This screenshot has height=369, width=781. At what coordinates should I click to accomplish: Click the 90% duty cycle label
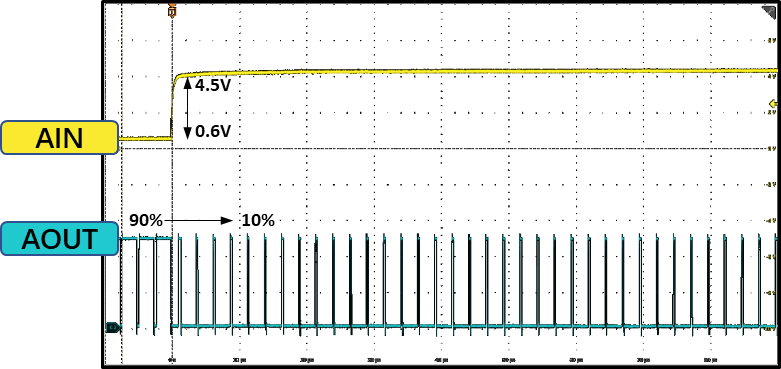tap(145, 220)
